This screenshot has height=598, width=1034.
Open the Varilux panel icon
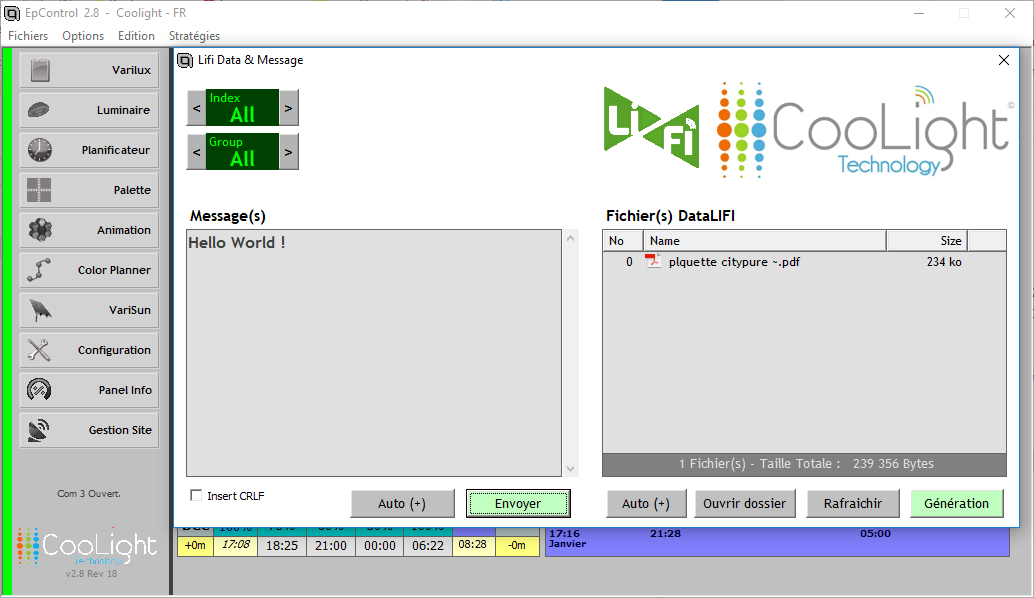pos(40,71)
